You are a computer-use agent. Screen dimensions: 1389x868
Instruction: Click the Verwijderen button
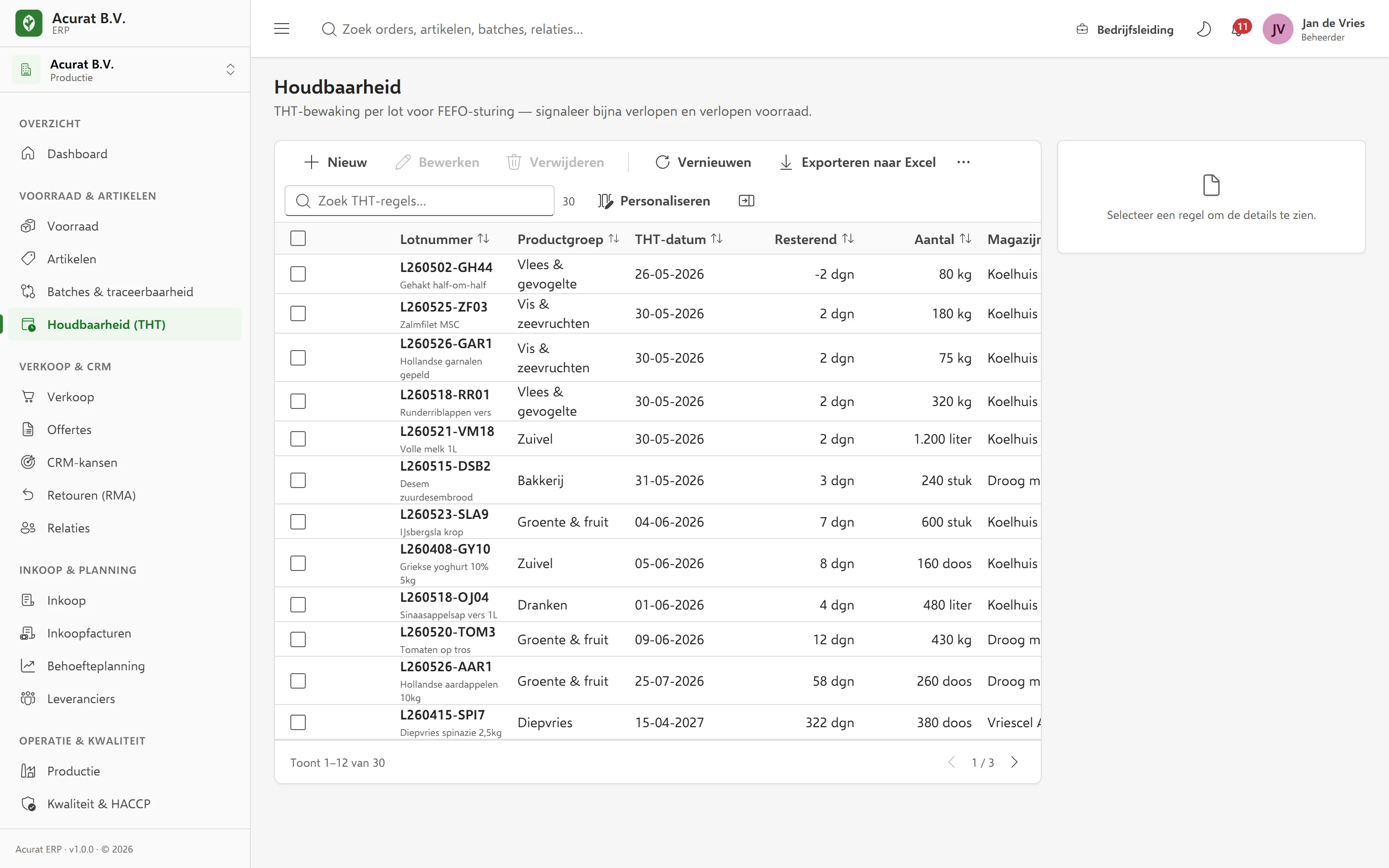[x=555, y=163]
